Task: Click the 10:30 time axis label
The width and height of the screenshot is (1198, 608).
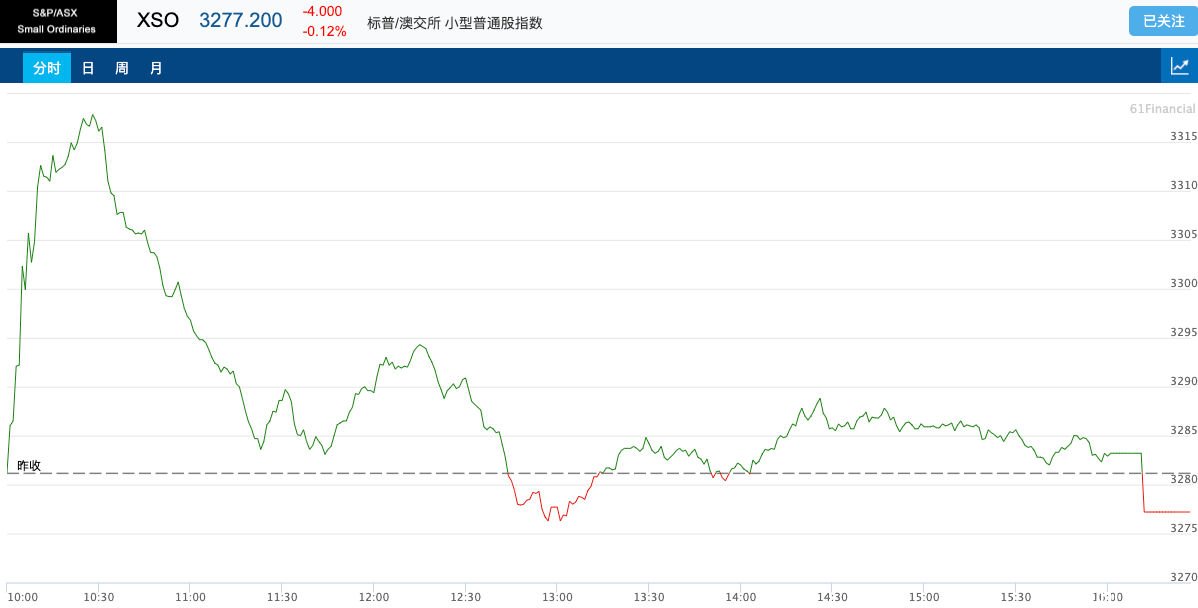Action: click(x=99, y=597)
